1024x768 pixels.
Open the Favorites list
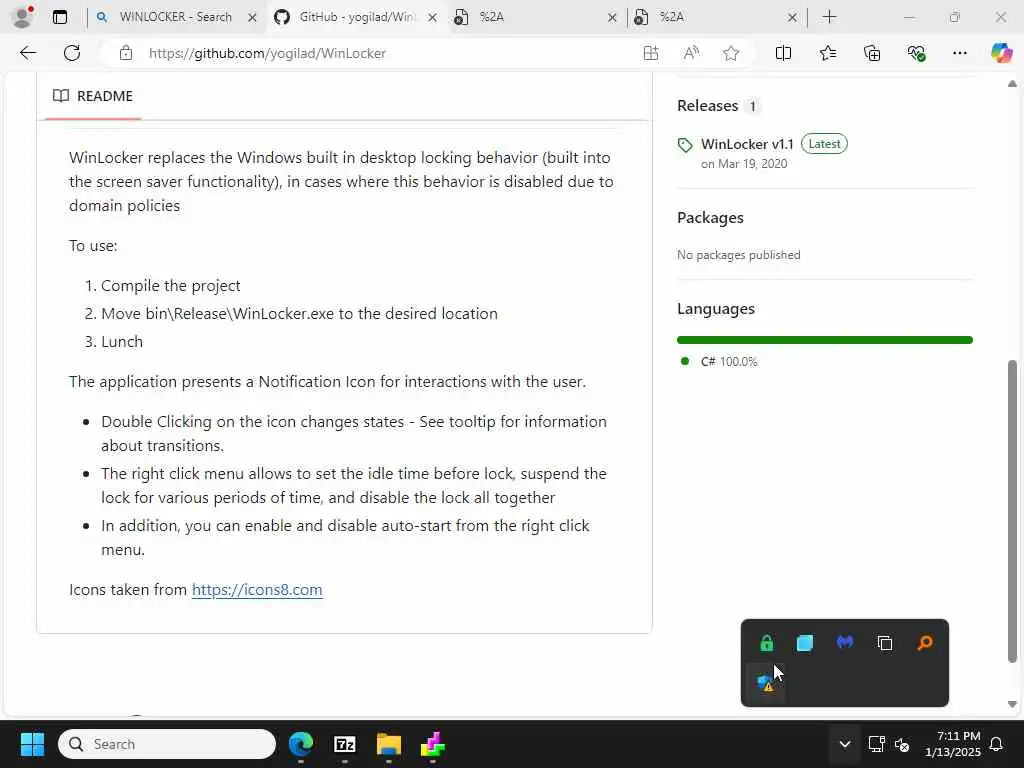(827, 53)
